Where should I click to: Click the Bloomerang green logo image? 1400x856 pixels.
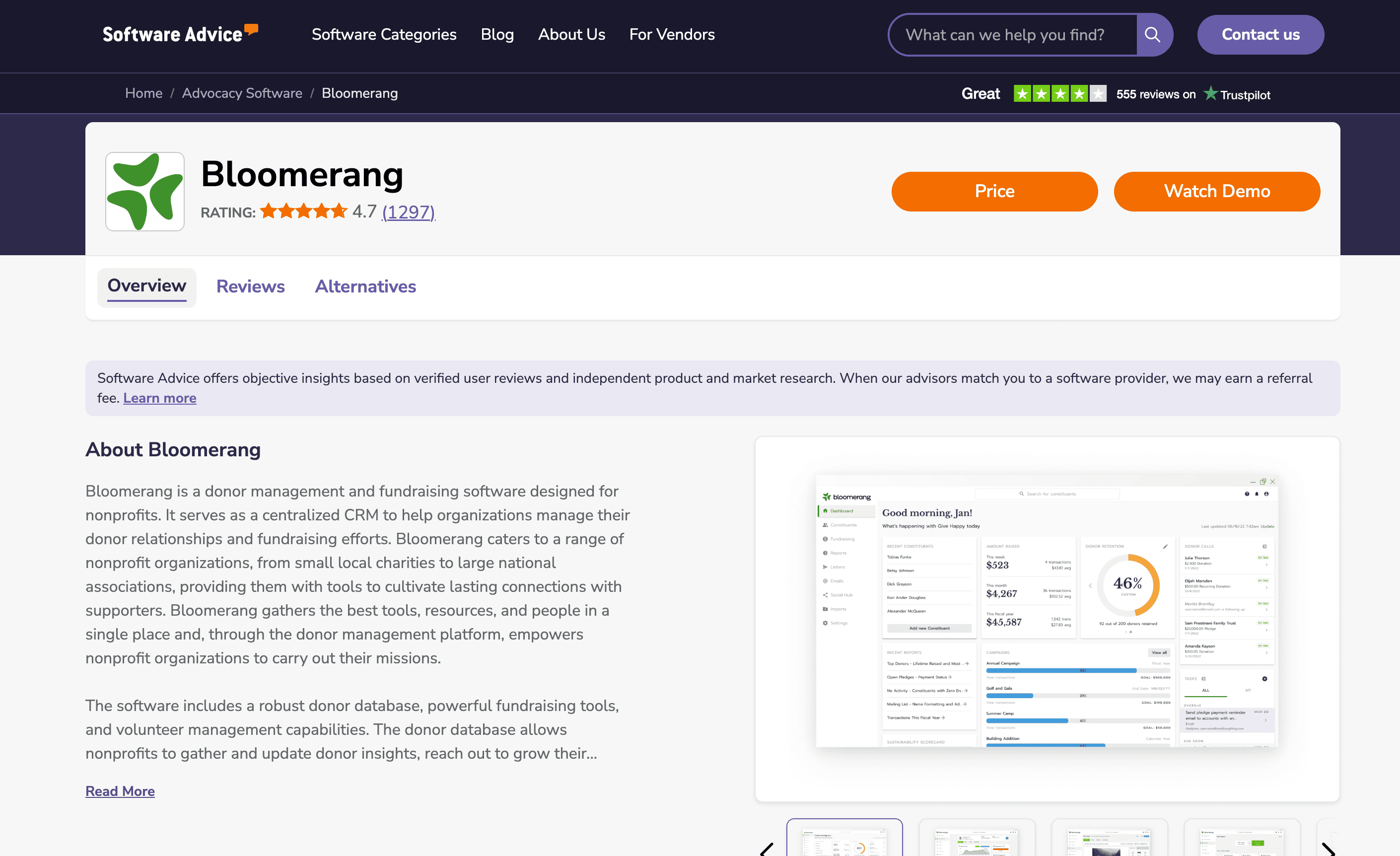click(x=145, y=192)
